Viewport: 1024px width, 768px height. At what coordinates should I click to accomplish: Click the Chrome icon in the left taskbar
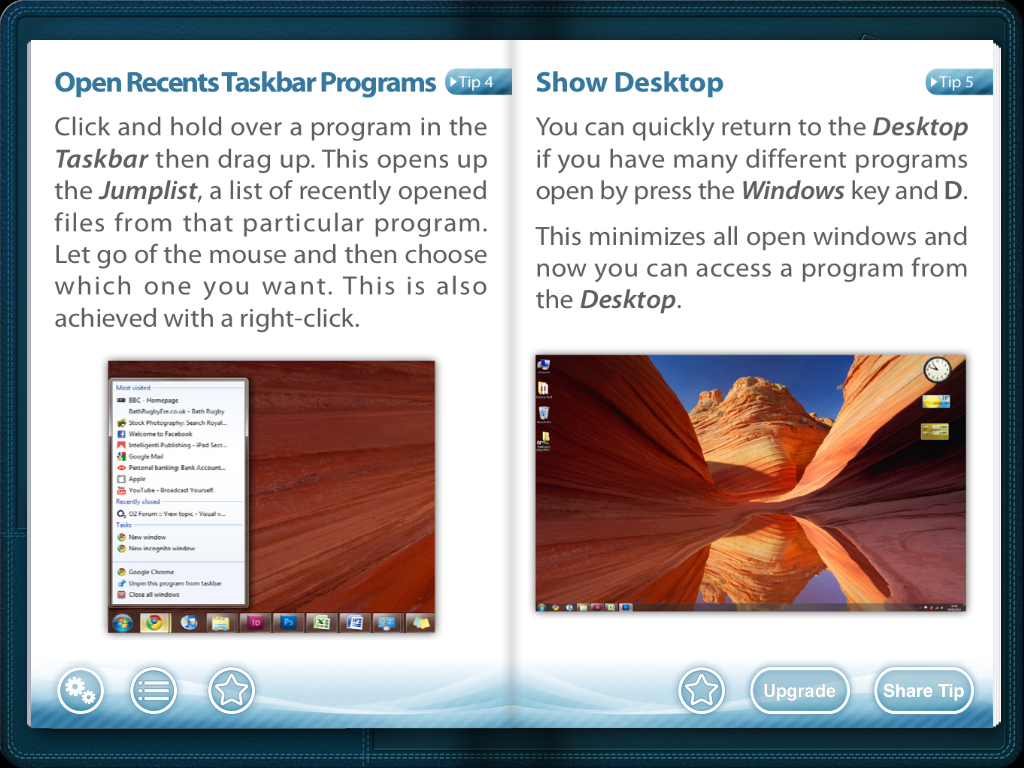click(154, 622)
